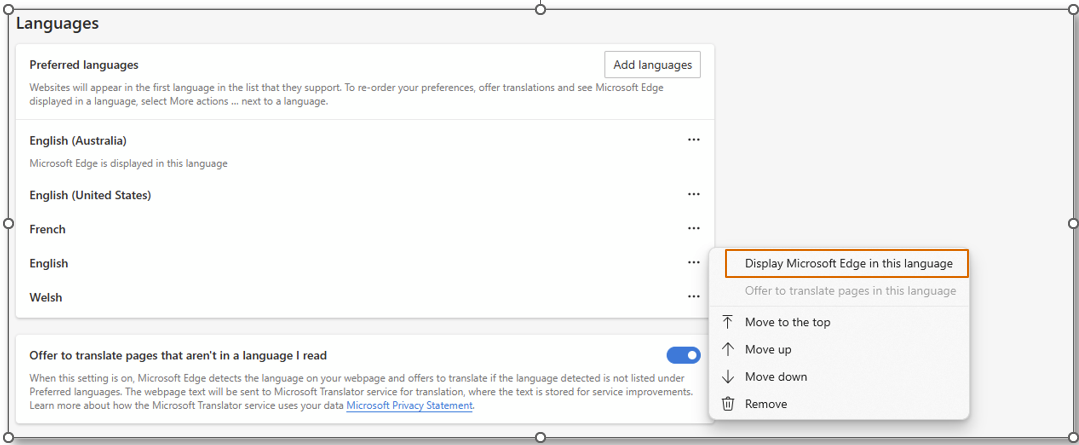Click the Move to the top arrow icon
This screenshot has height=445, width=1079.
[728, 322]
